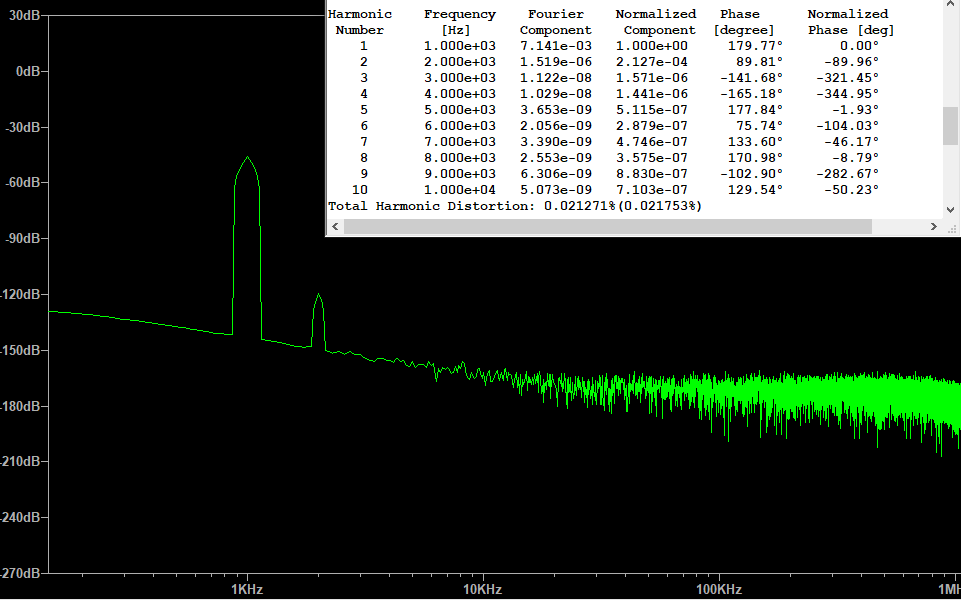
Task: Click the phase value 89.81°
Action: (x=759, y=62)
